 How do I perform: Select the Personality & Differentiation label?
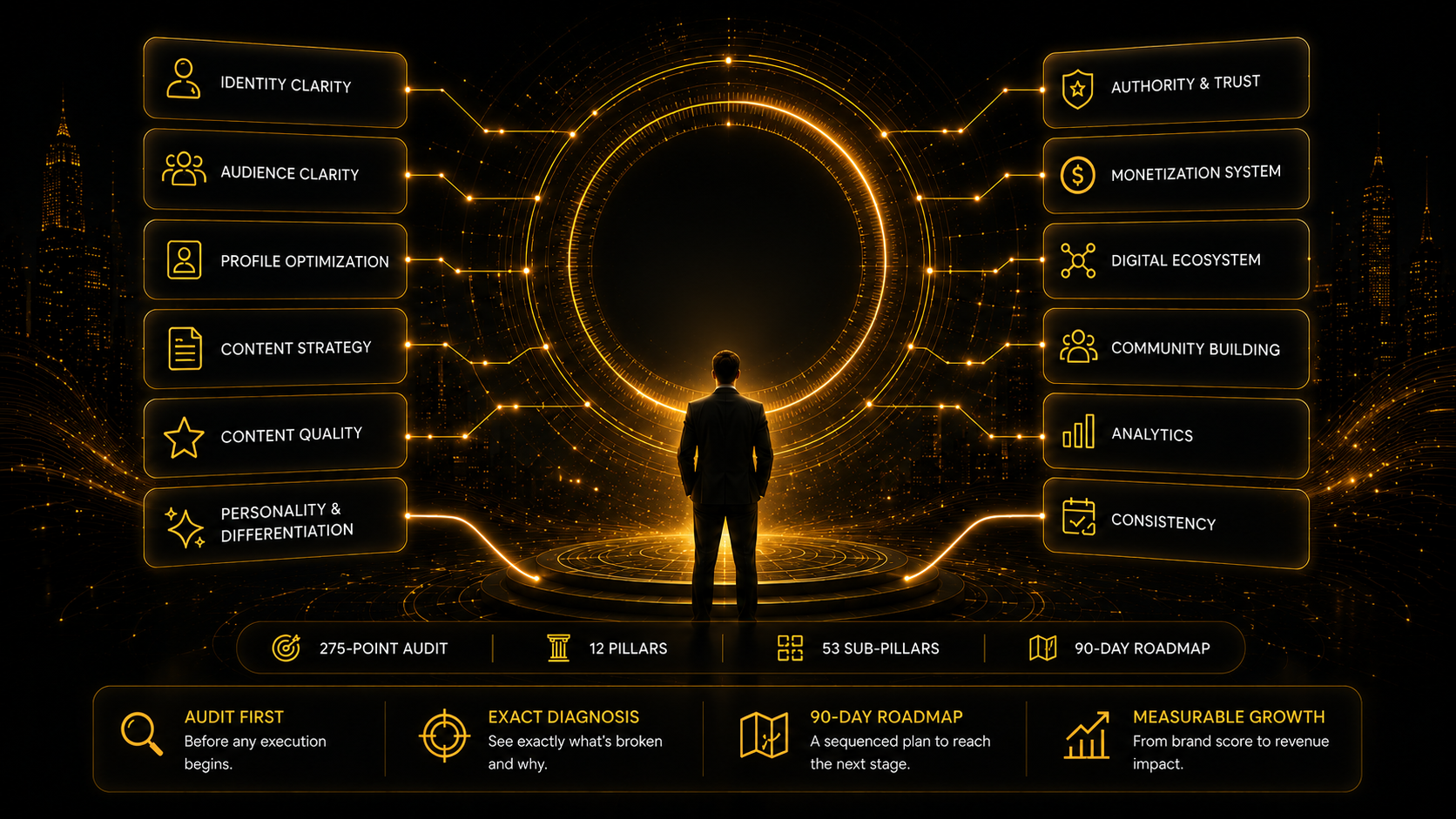(286, 522)
